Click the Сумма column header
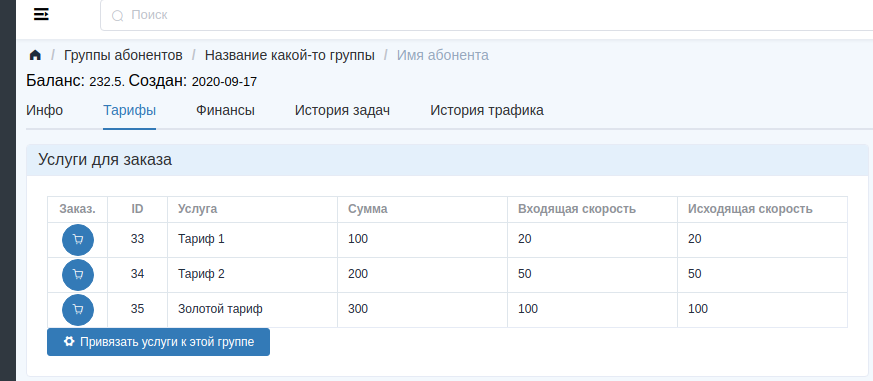 point(367,209)
